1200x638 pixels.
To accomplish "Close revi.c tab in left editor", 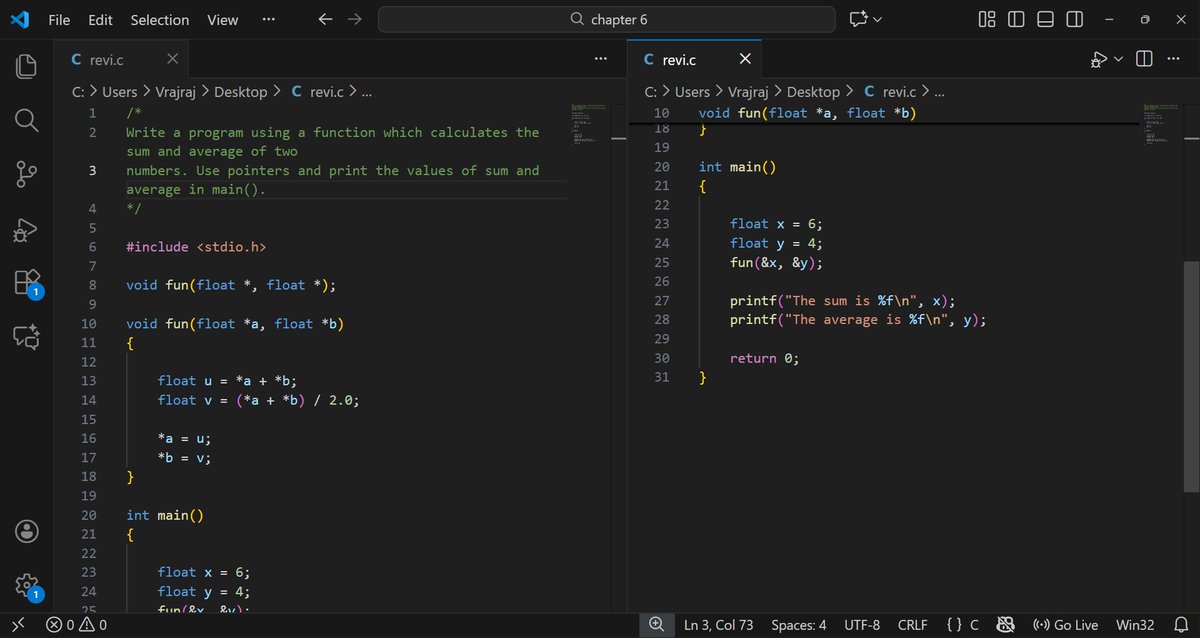I will coord(172,60).
